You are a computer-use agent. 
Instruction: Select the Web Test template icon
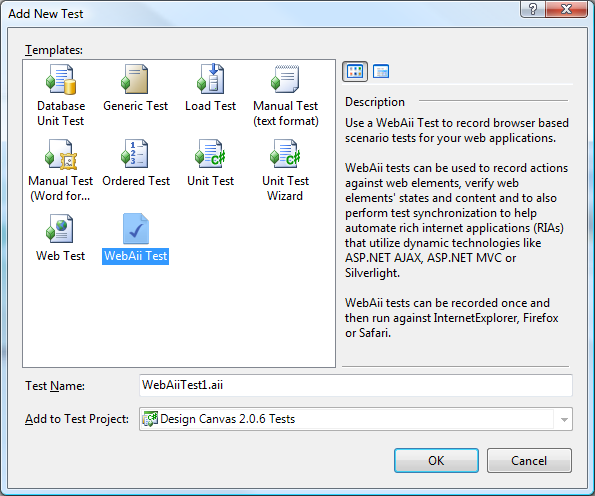point(60,228)
